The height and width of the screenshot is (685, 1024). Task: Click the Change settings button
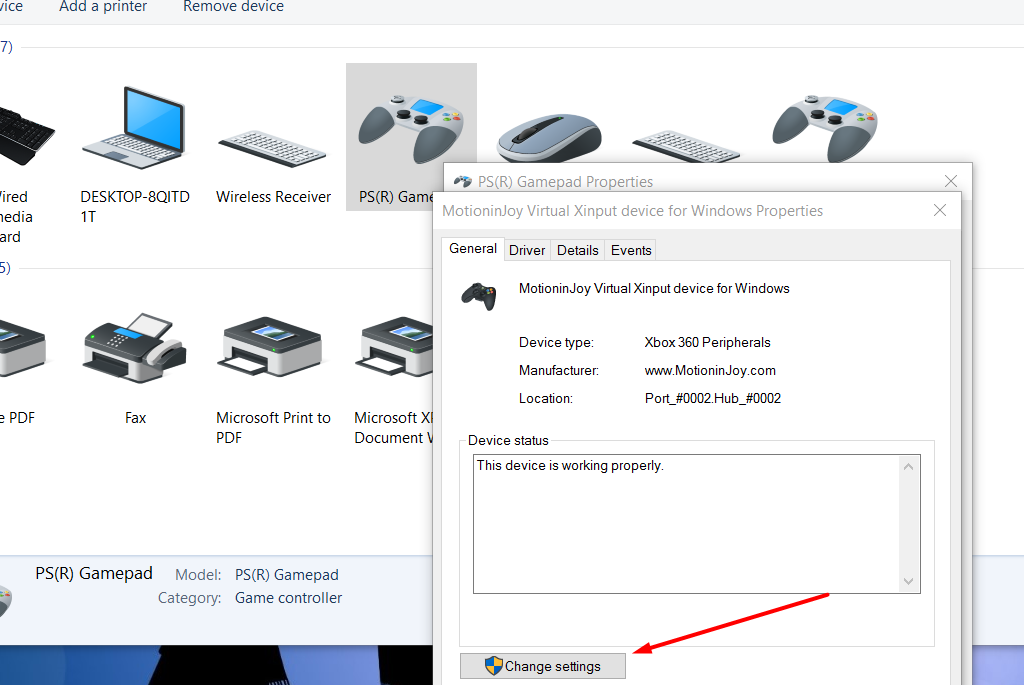point(543,666)
